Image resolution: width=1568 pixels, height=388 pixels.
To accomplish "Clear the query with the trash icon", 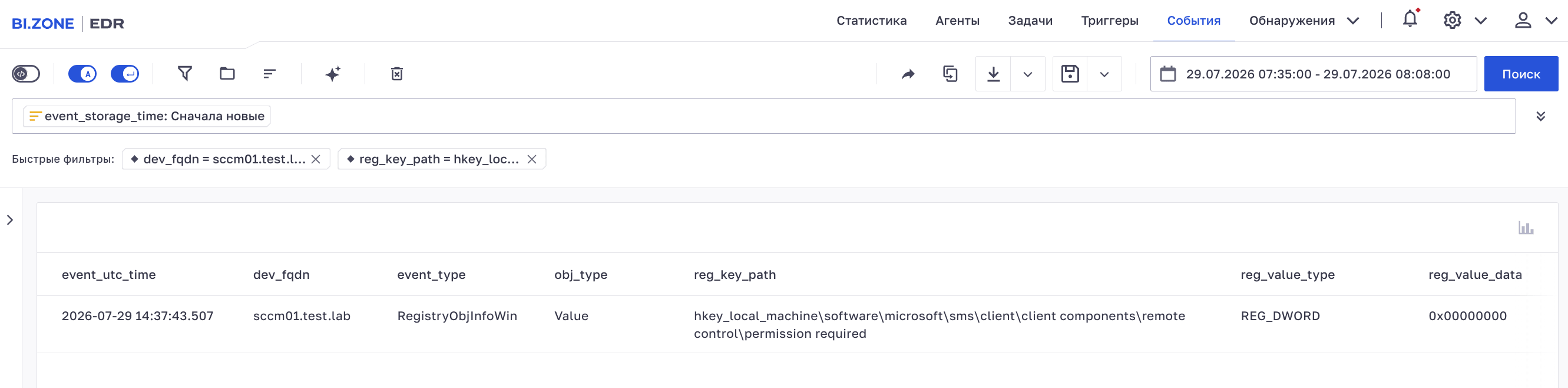I will coord(397,74).
